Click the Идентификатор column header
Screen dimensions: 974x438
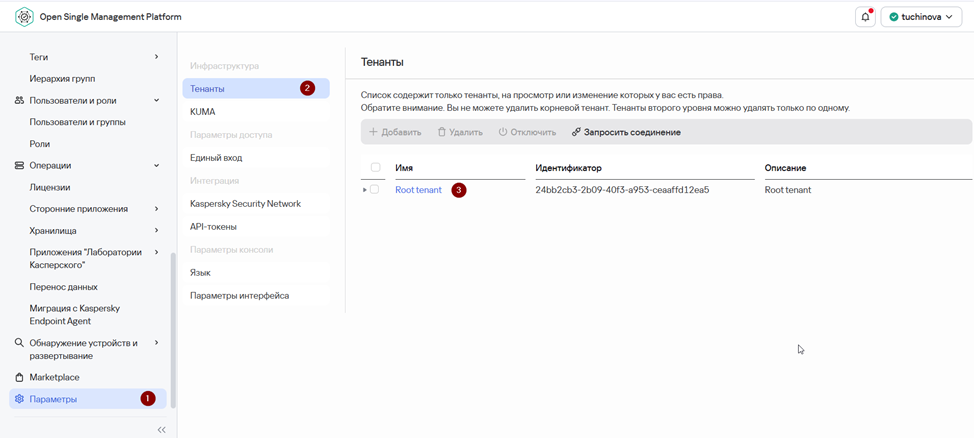coord(568,168)
